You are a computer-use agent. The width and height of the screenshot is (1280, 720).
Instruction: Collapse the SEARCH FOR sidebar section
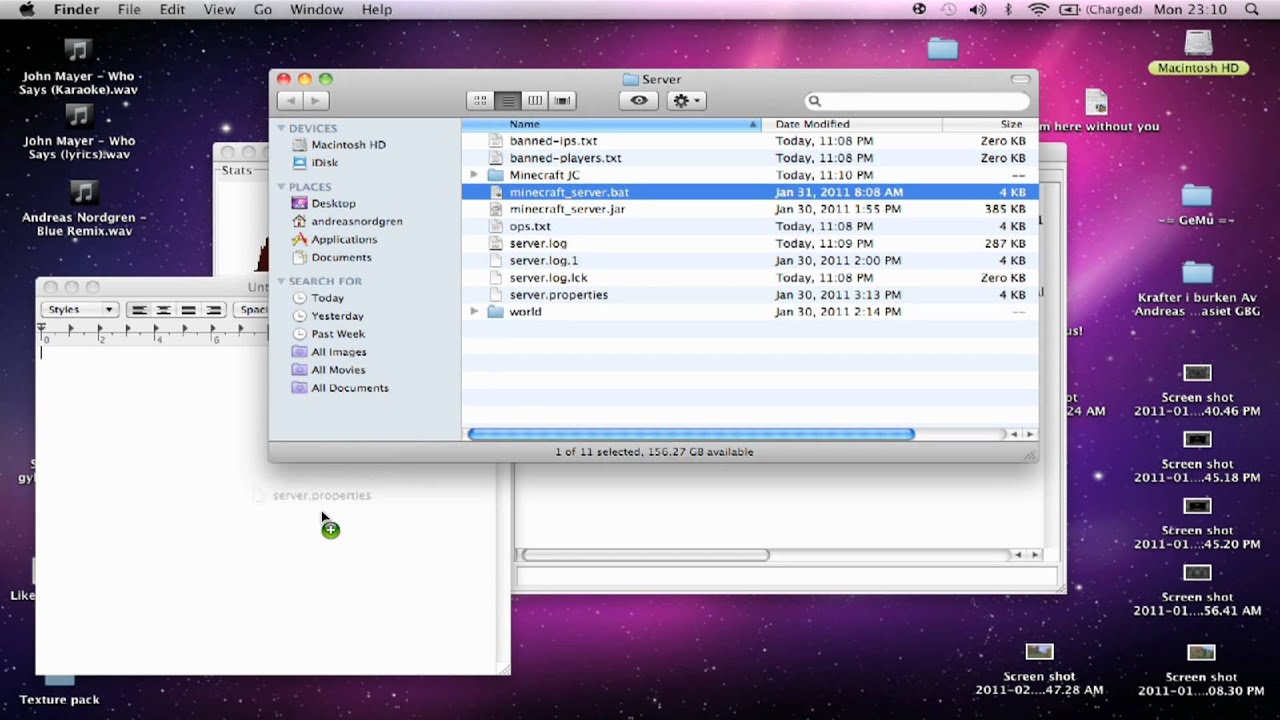coord(282,281)
